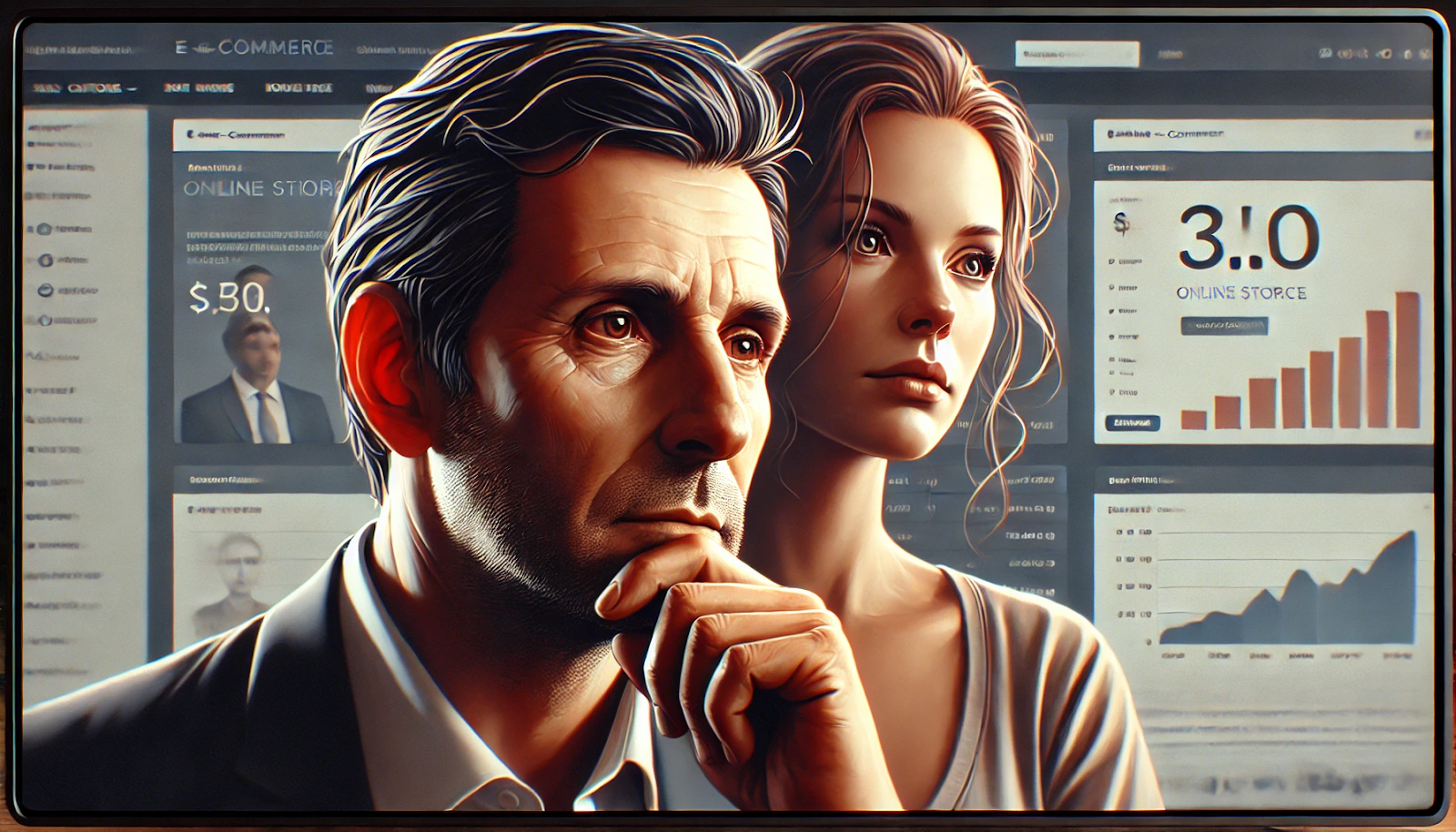Click first circular icon in left sidebar
Viewport: 1456px width, 832px height.
click(x=45, y=229)
